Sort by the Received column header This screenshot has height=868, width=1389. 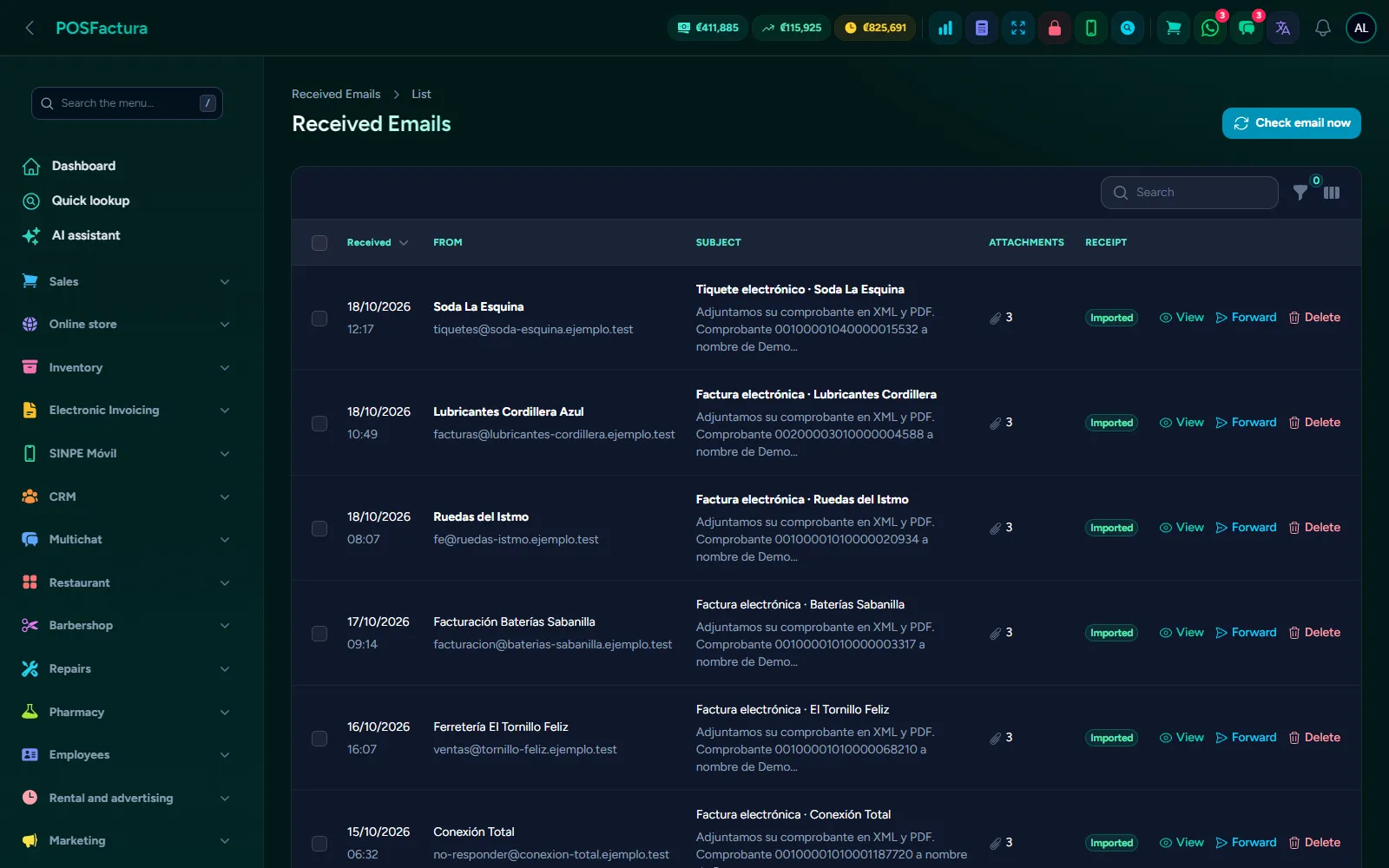[377, 242]
